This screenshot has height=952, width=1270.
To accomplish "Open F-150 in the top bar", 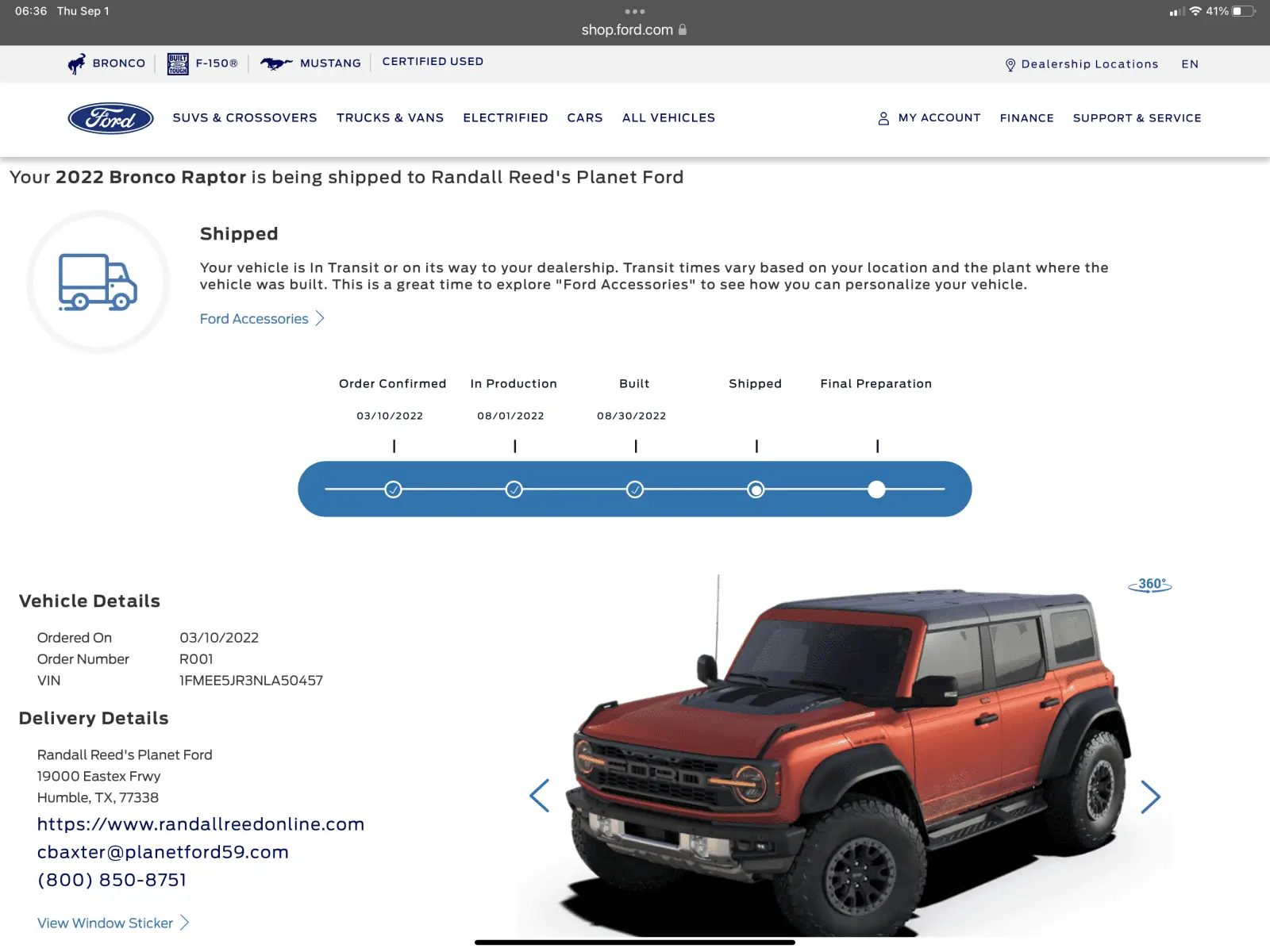I will click(x=217, y=63).
